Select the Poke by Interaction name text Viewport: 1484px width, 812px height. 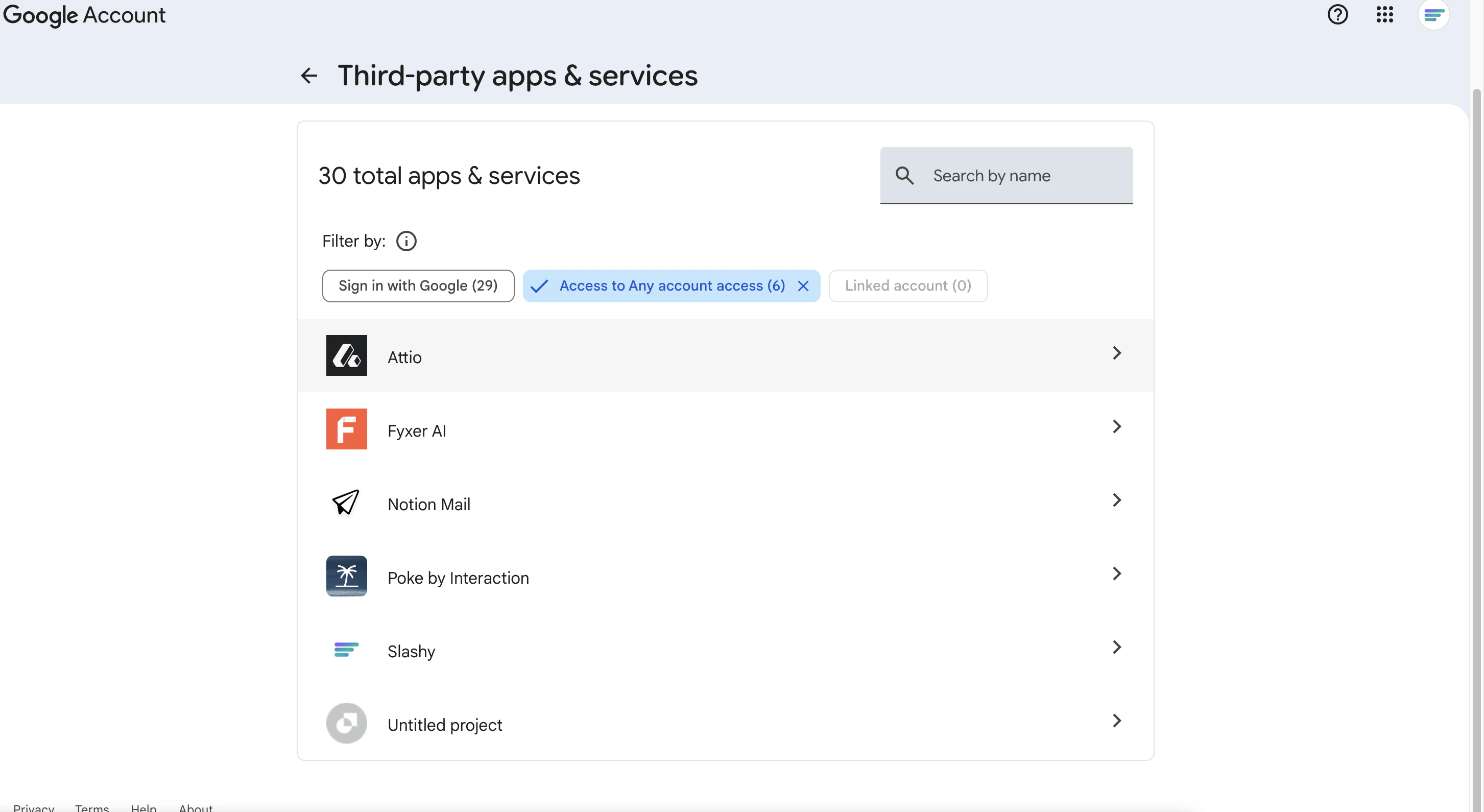458,578
